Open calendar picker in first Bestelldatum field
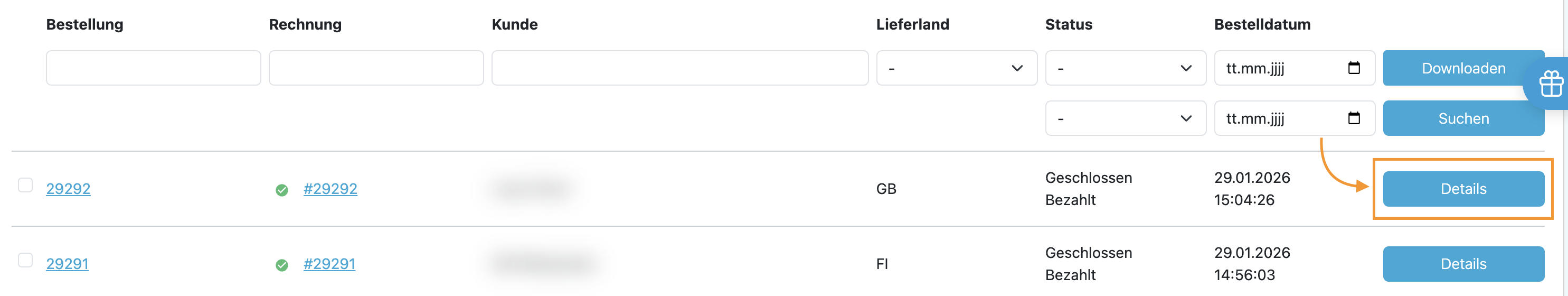 click(x=1354, y=68)
